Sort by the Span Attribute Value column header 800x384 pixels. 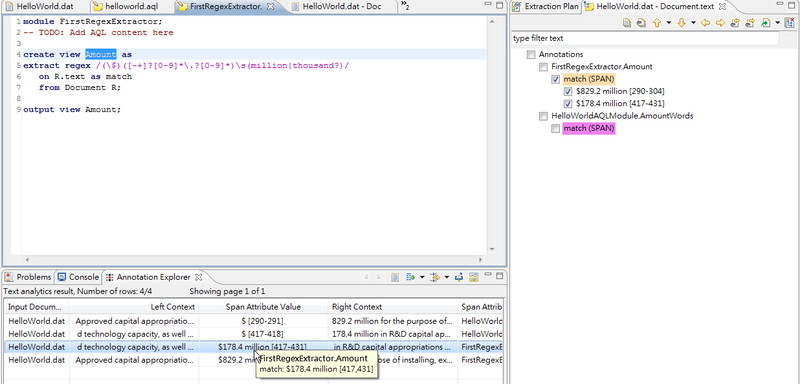(263, 306)
